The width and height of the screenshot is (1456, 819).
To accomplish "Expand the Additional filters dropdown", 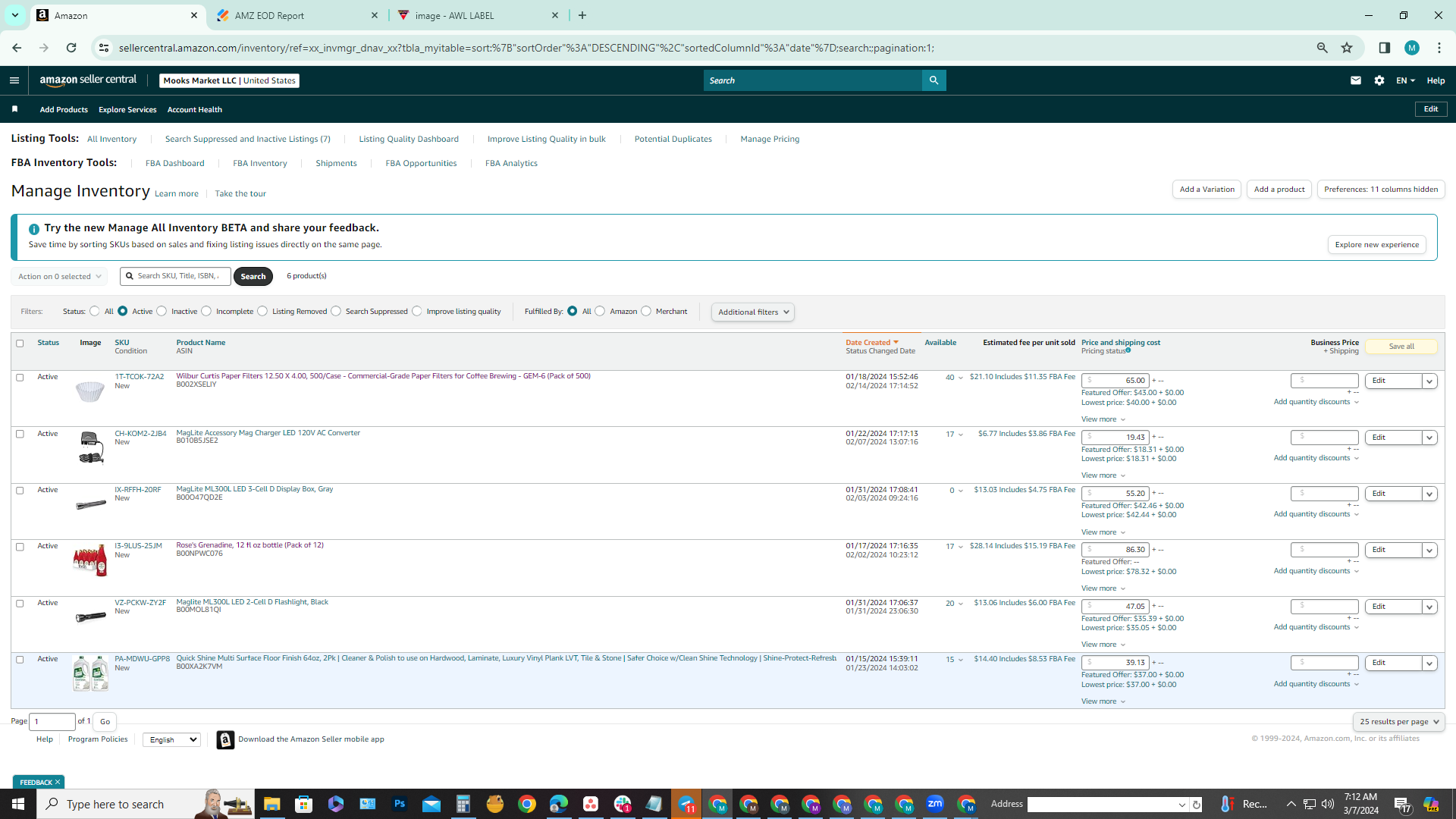I will click(x=753, y=312).
